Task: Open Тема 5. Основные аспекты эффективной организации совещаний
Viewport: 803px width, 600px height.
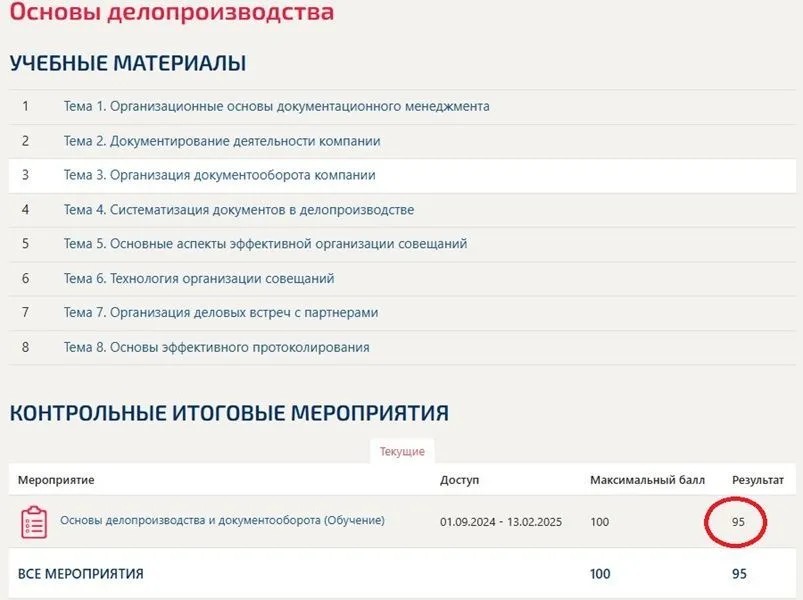Action: click(x=265, y=244)
